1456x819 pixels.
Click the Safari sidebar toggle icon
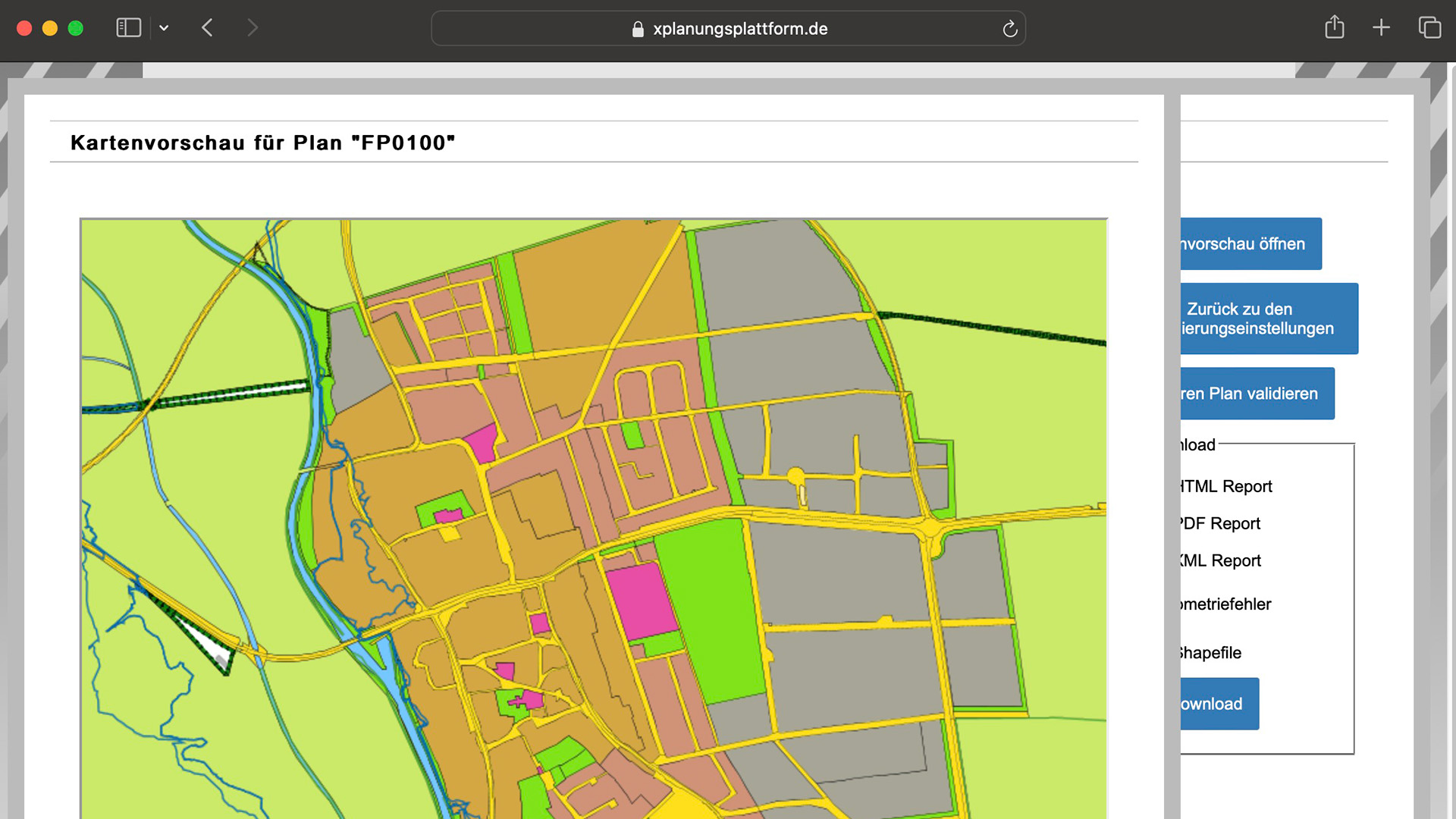click(x=128, y=28)
